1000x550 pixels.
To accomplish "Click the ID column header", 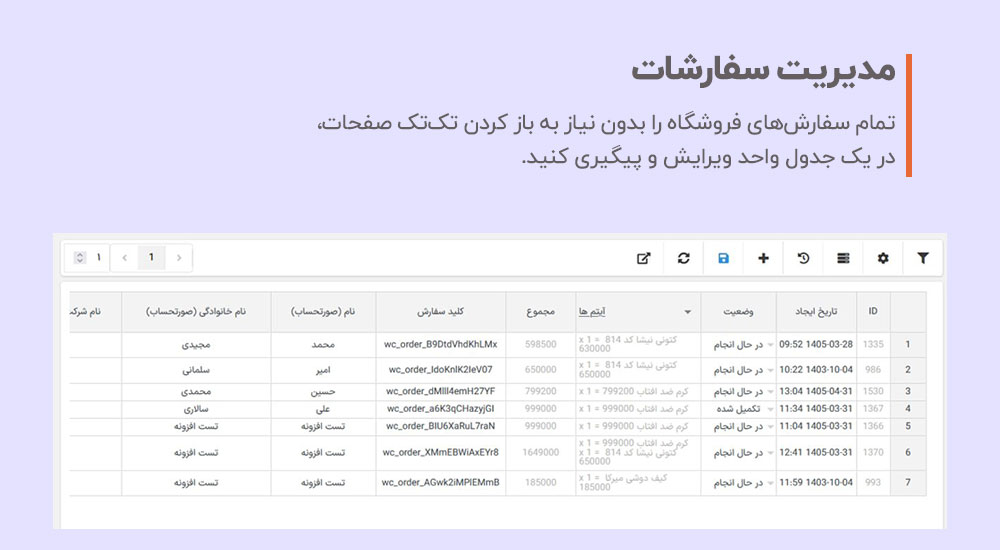I will [873, 311].
